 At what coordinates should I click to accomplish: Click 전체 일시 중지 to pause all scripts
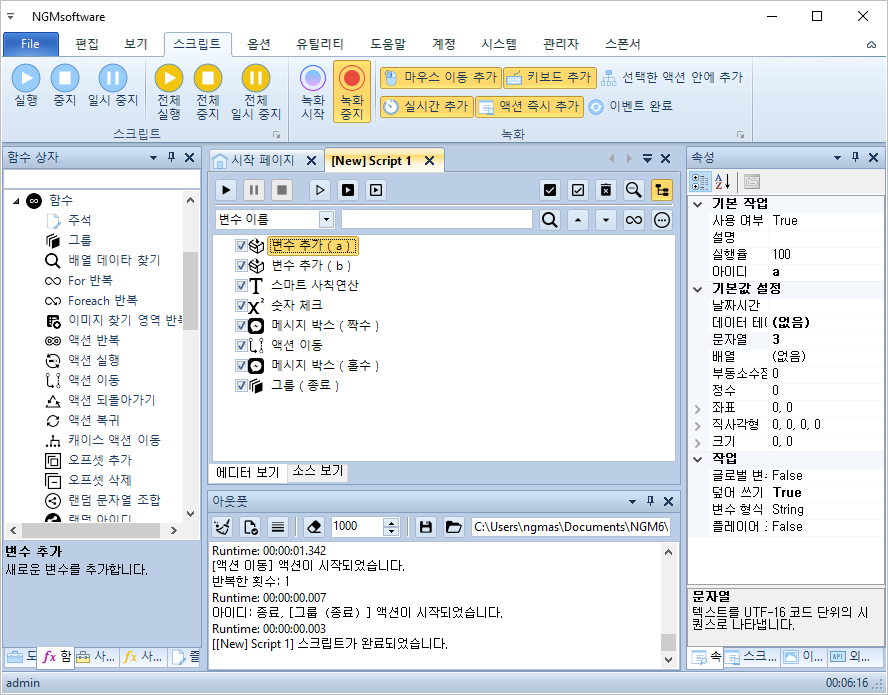(256, 92)
